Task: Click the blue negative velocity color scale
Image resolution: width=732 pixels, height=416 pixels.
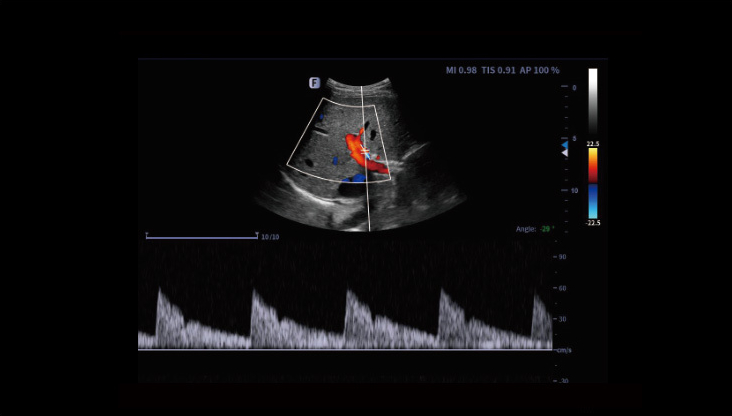Action: (593, 201)
